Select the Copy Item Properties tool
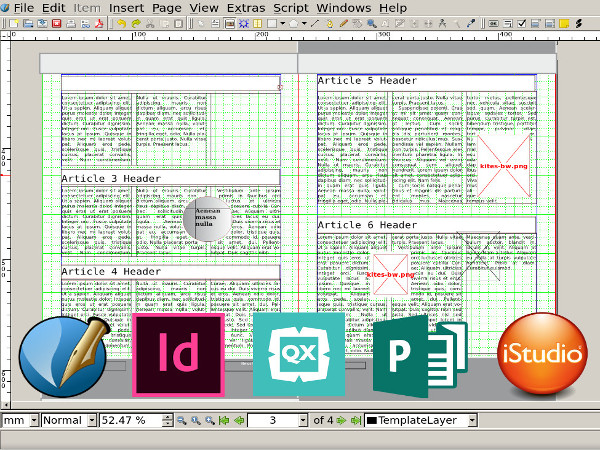This screenshot has height=450, width=600. [457, 24]
